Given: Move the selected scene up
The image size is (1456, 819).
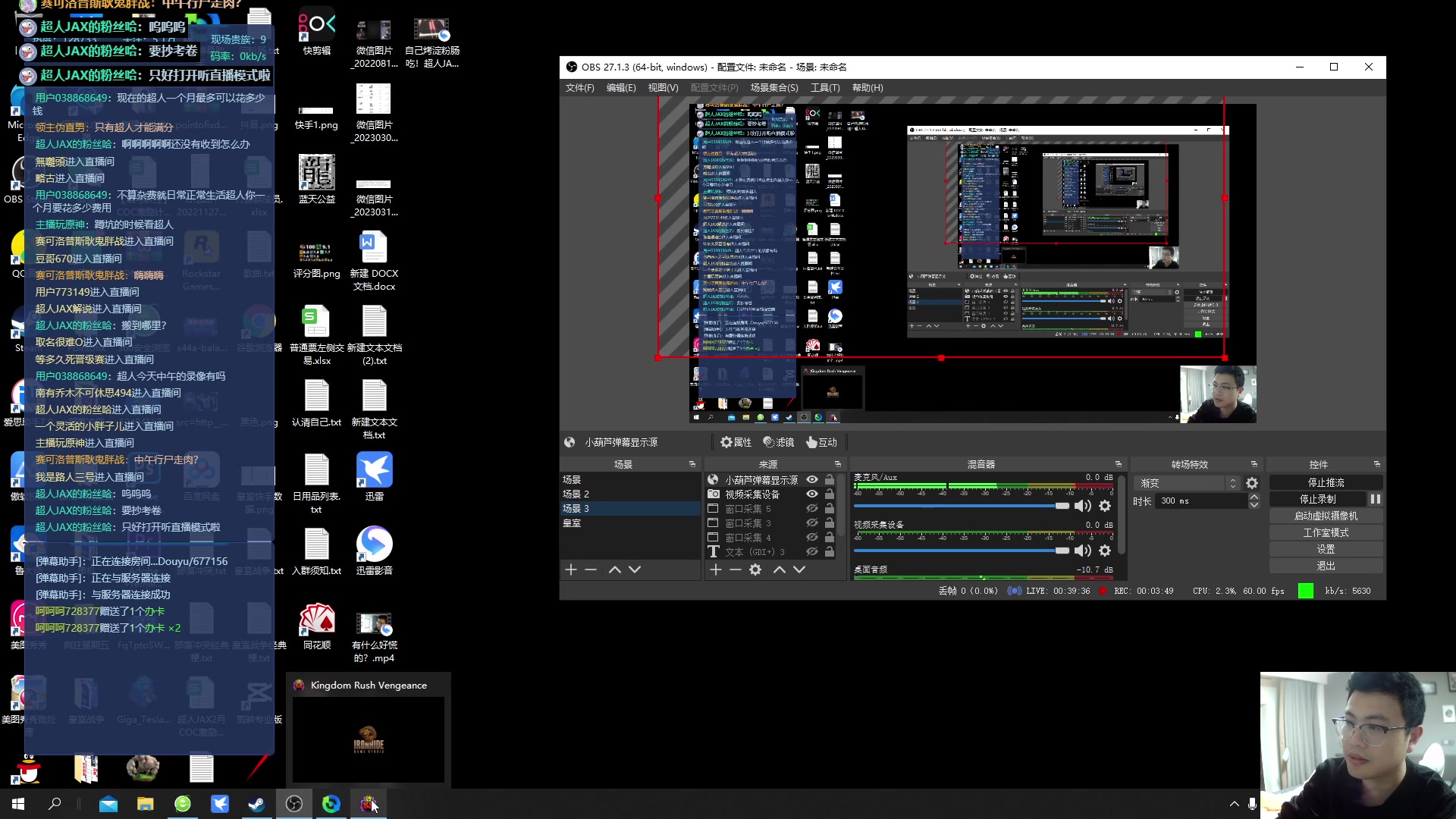Looking at the screenshot, I should tap(615, 570).
